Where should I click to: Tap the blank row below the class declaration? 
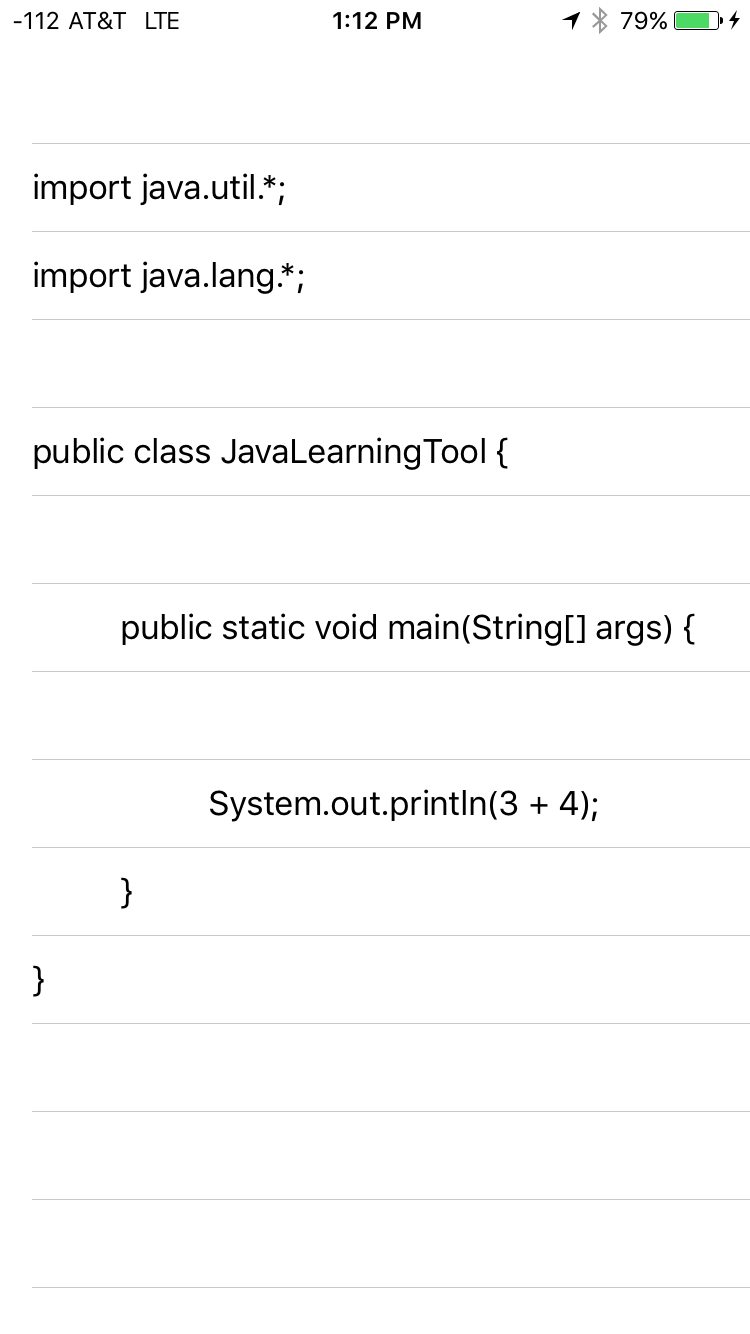390,540
